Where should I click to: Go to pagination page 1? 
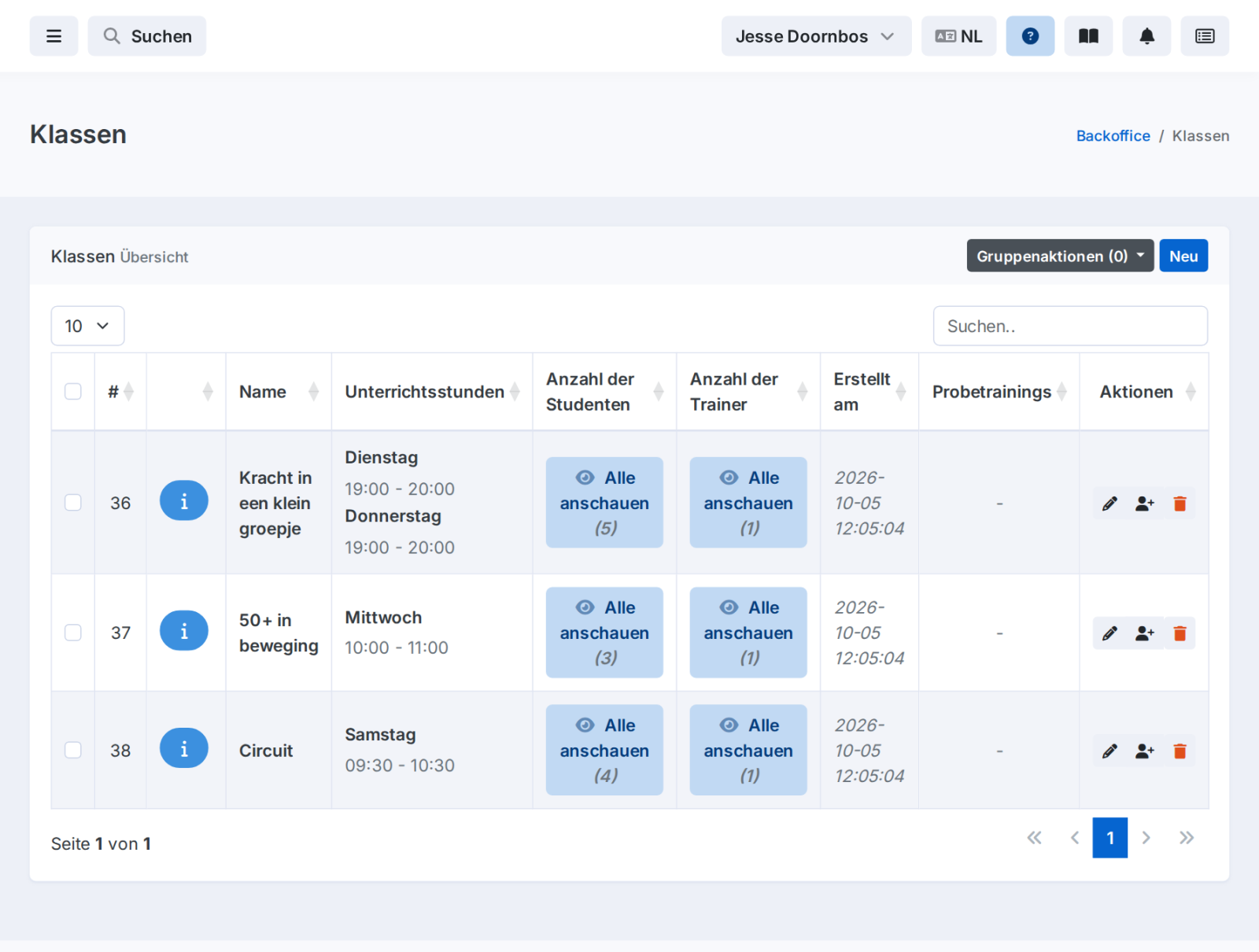tap(1109, 838)
